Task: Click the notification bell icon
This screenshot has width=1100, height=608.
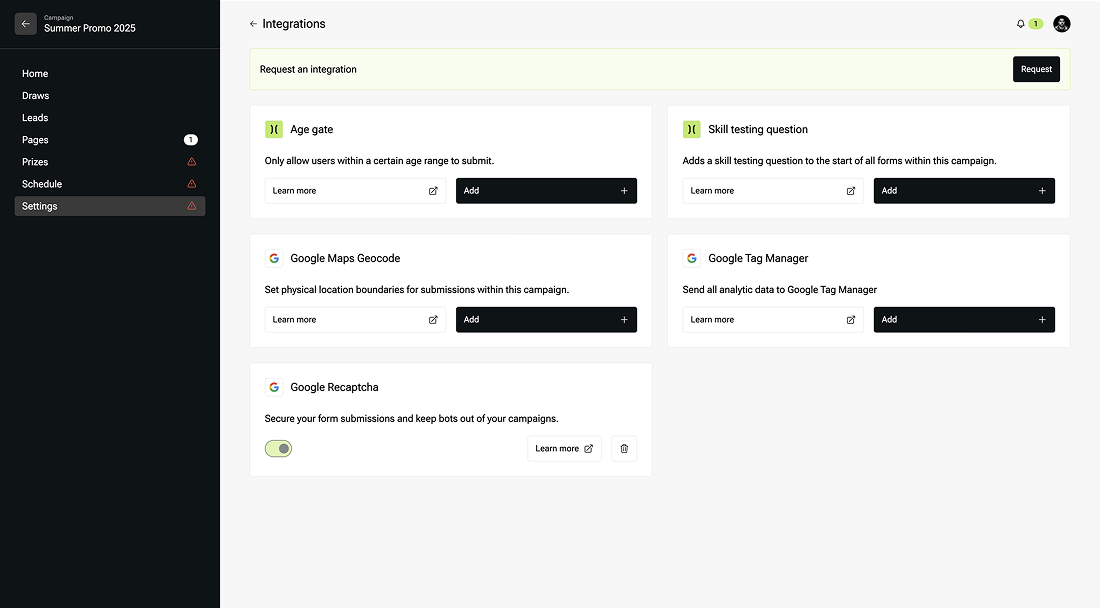Action: tap(1020, 24)
